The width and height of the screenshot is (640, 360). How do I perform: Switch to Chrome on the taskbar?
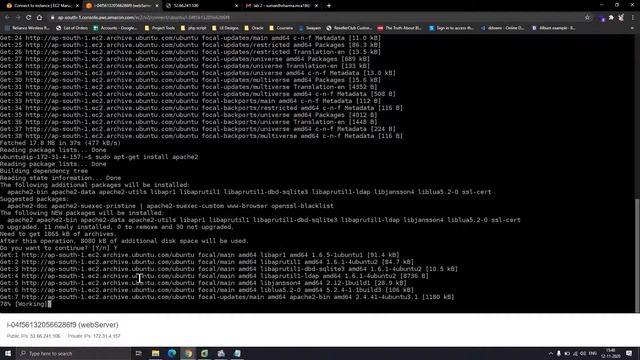point(188,353)
